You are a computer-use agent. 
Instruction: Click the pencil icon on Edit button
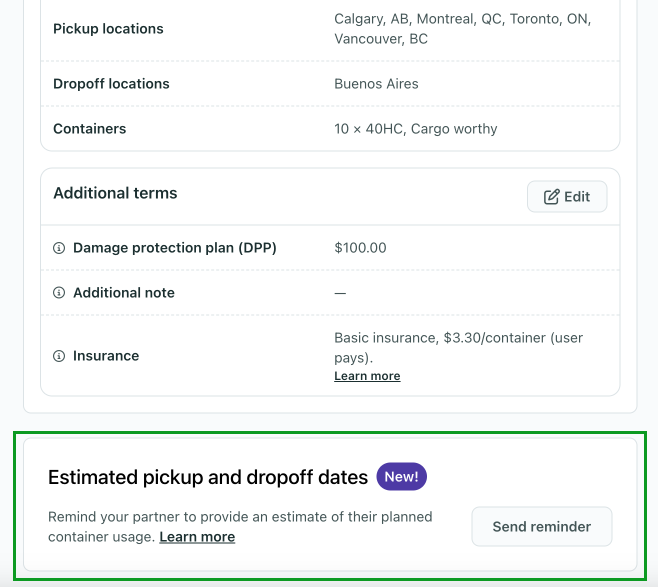(x=551, y=197)
